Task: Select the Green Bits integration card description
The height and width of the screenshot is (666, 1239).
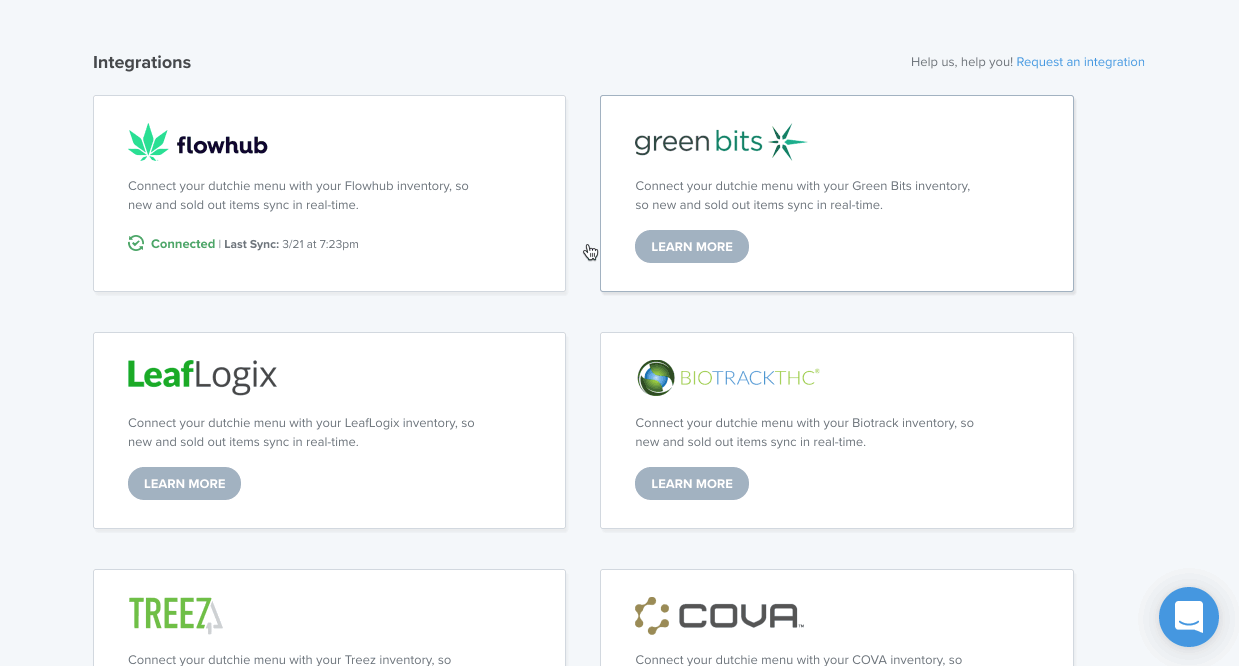Action: (x=803, y=196)
